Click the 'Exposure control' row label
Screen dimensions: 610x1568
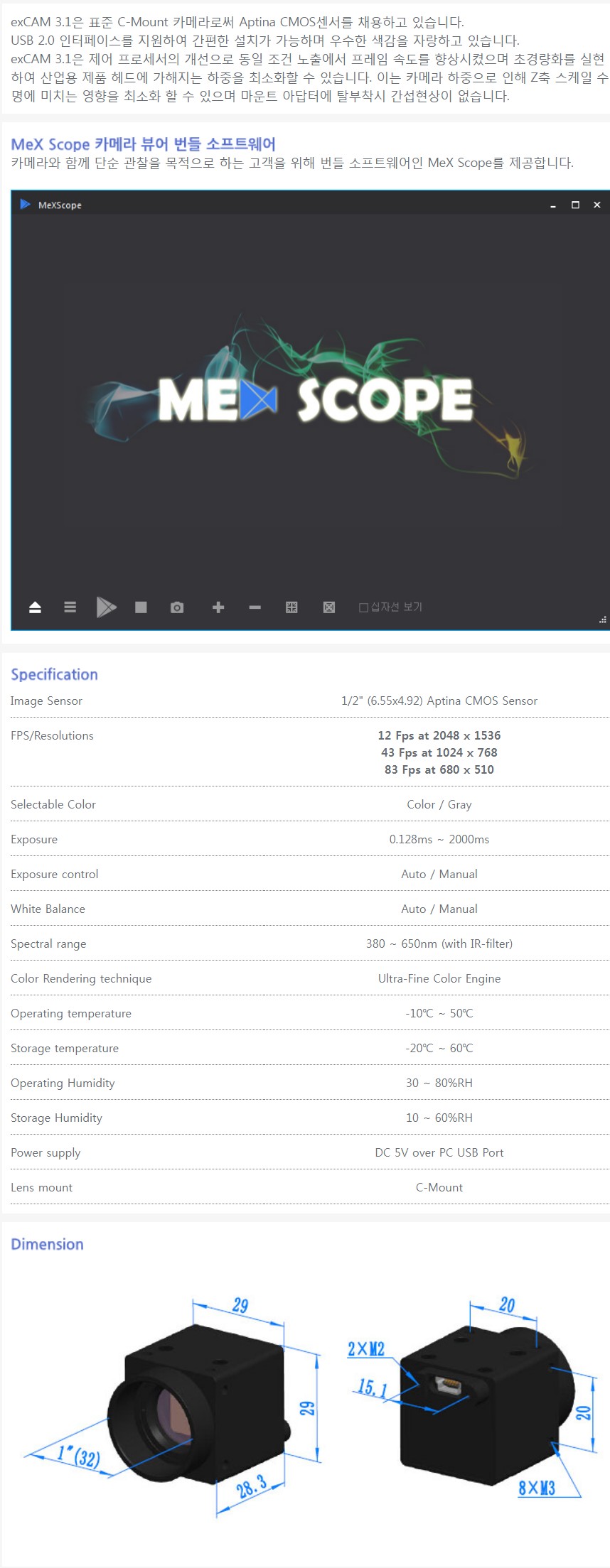click(x=55, y=874)
